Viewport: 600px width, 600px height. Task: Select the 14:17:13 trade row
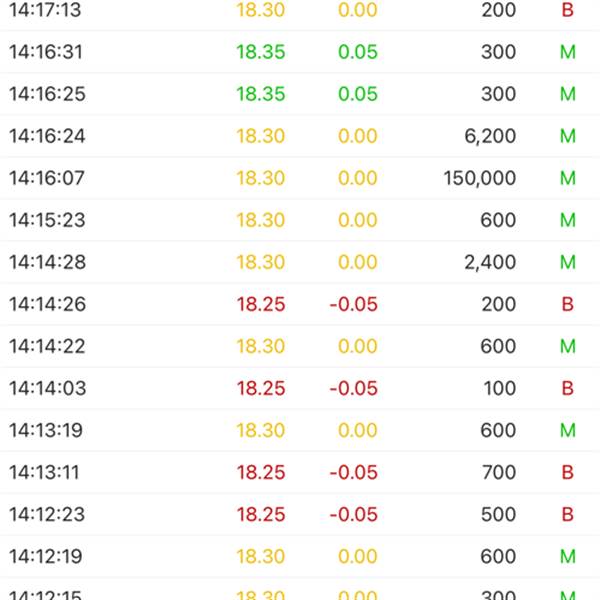point(300,11)
